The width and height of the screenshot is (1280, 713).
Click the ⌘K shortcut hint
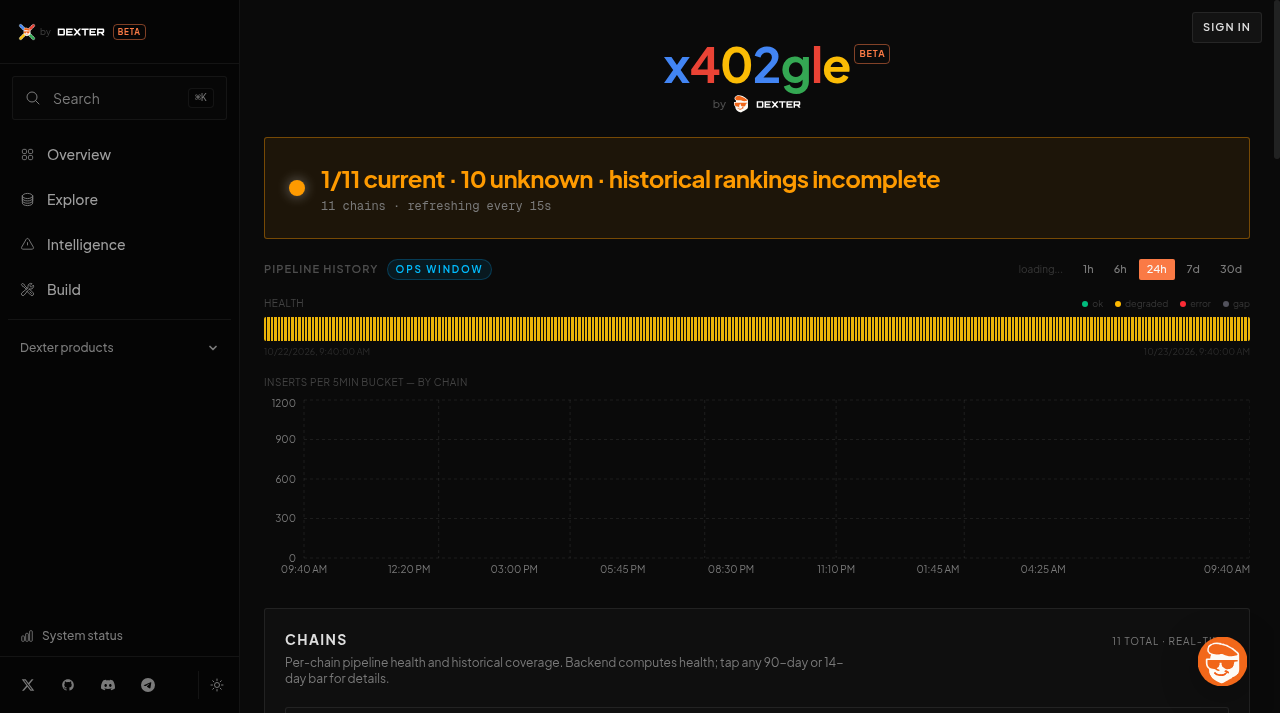coord(201,98)
